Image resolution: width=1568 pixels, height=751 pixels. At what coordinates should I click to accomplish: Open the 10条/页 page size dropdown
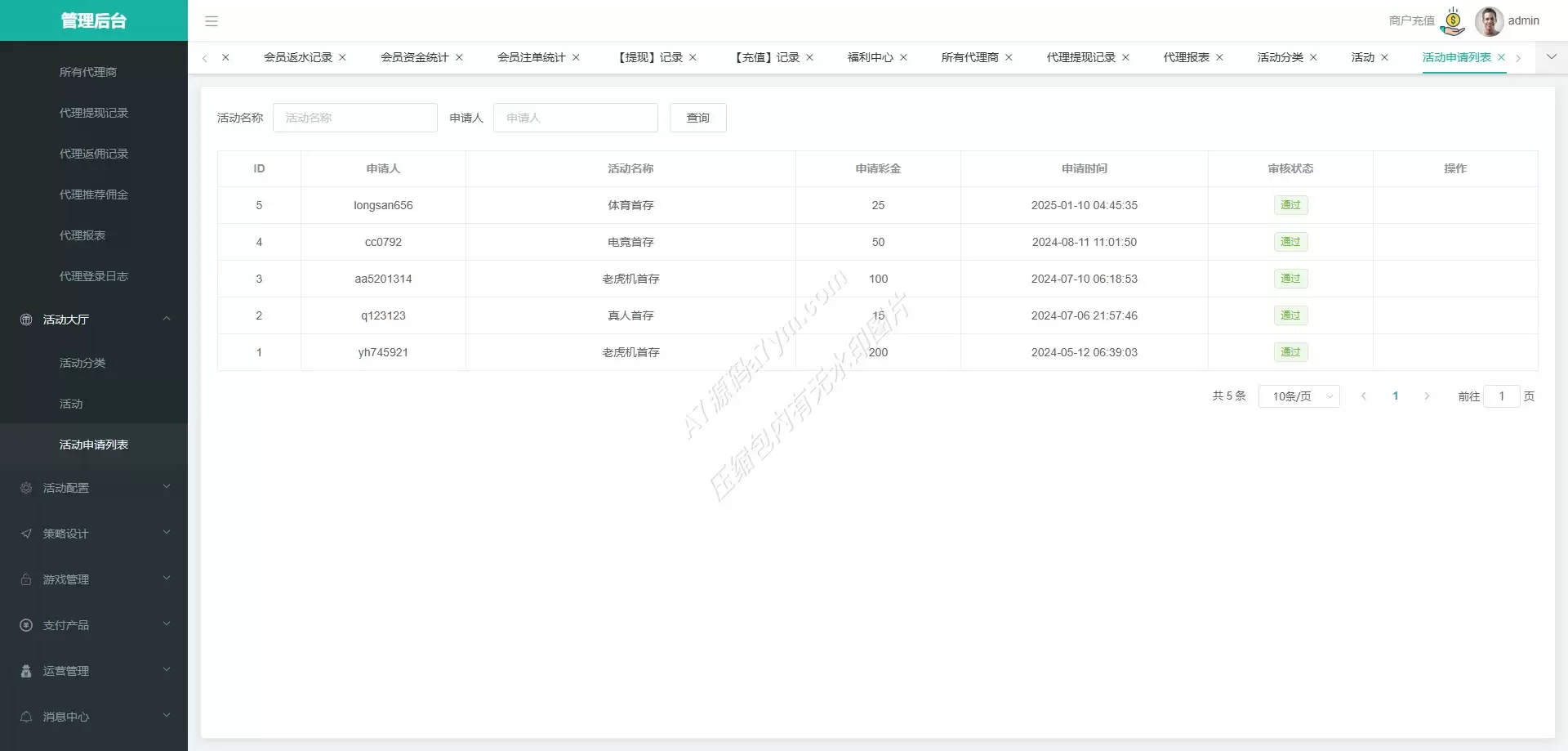(1298, 396)
